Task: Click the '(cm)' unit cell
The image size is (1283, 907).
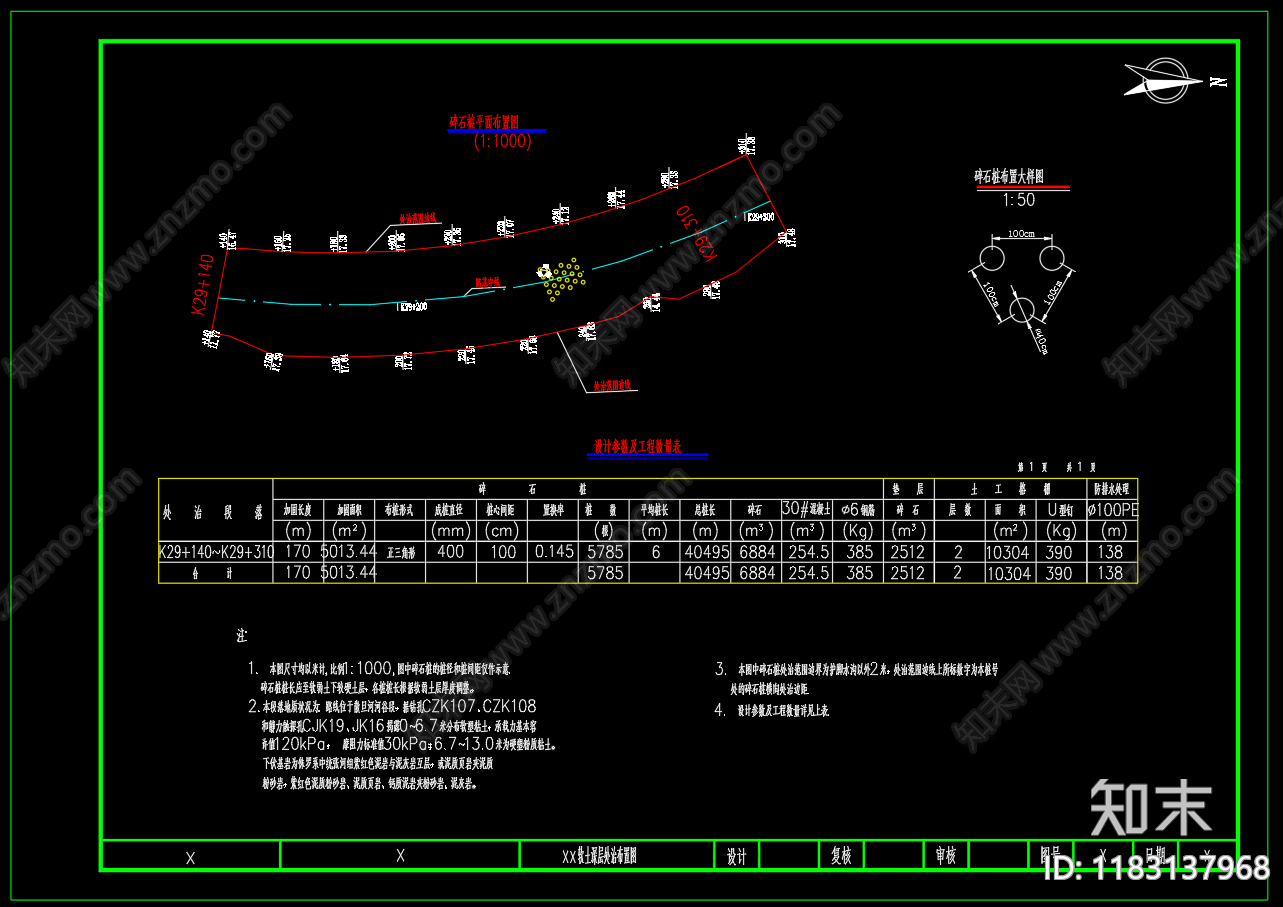Action: [501, 530]
